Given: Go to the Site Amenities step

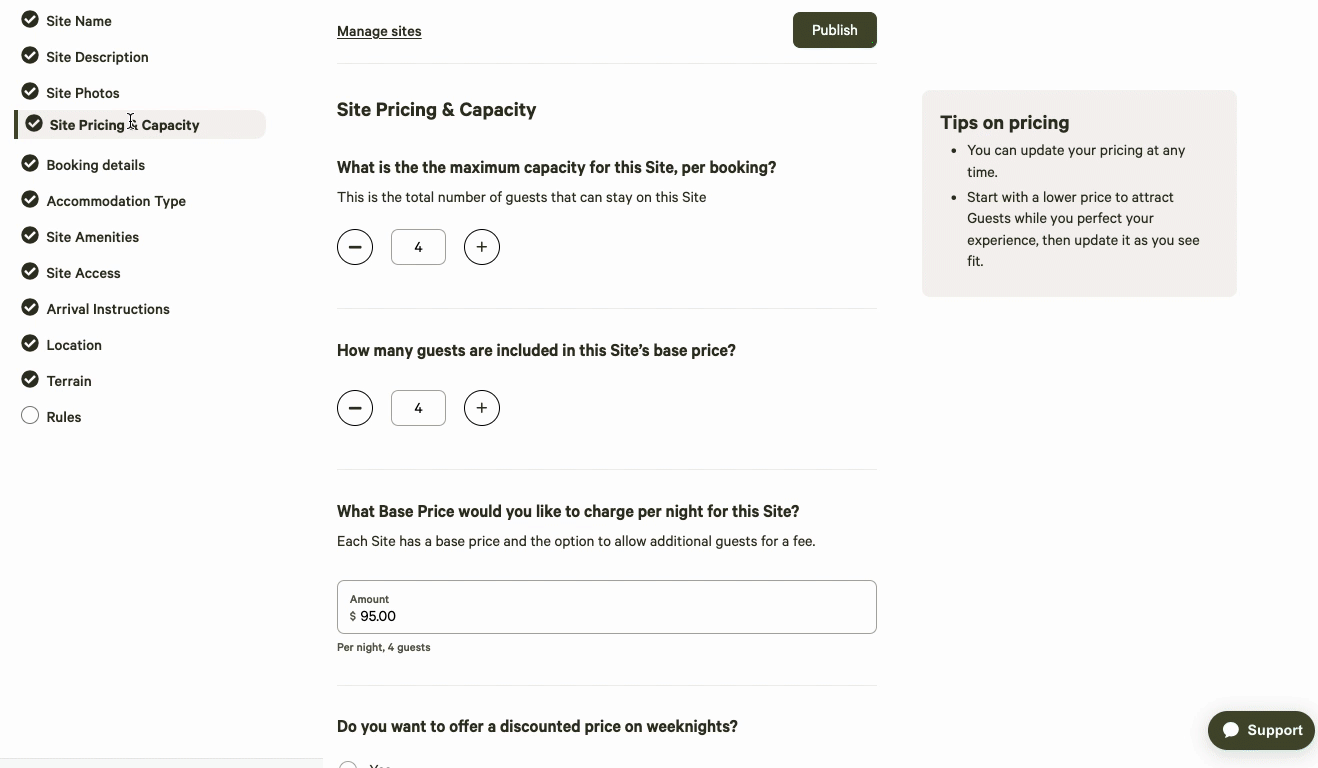Looking at the screenshot, I should pos(93,237).
